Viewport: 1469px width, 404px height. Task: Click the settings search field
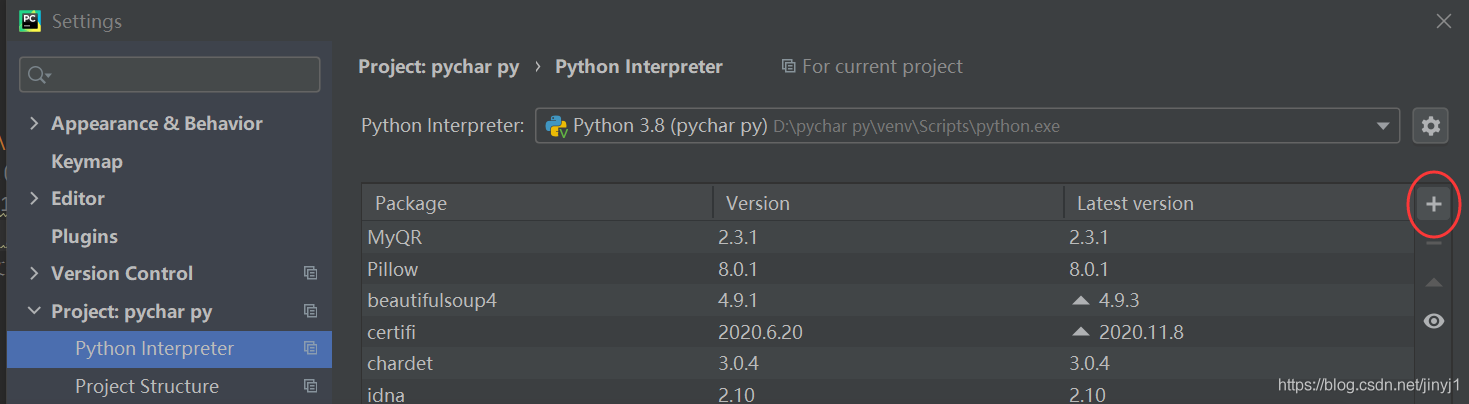click(x=170, y=74)
